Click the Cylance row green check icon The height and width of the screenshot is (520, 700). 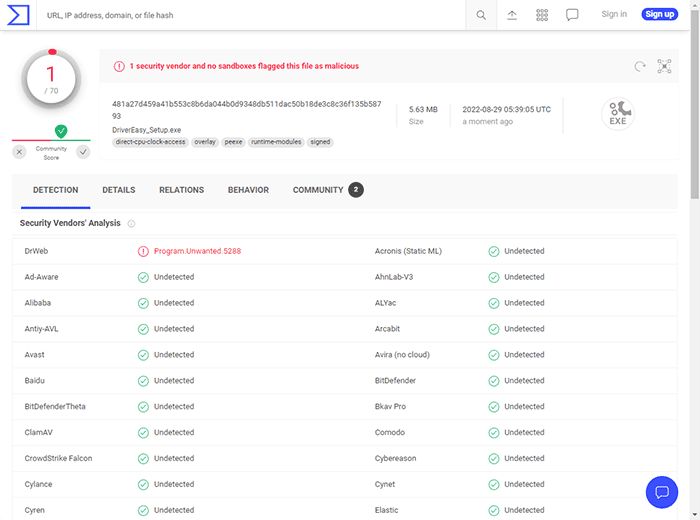pyautogui.click(x=143, y=484)
